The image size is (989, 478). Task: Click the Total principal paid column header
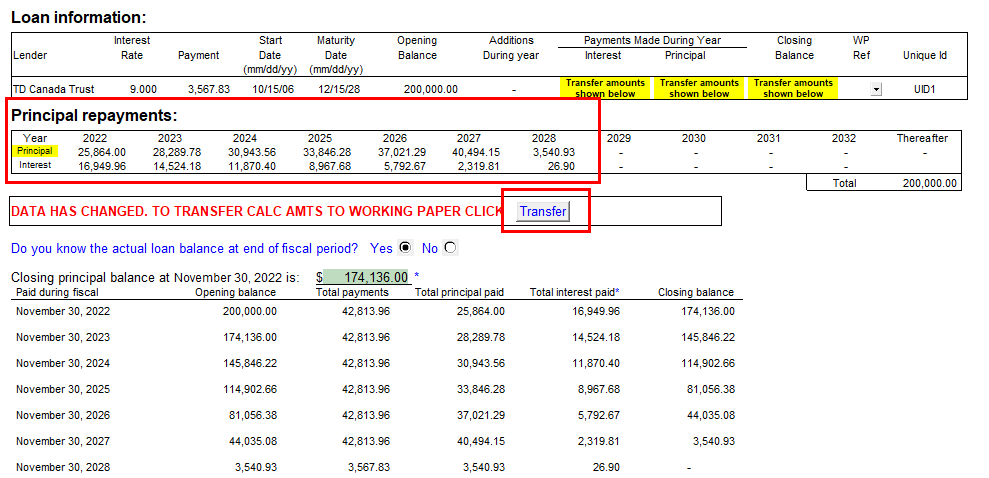point(459,292)
